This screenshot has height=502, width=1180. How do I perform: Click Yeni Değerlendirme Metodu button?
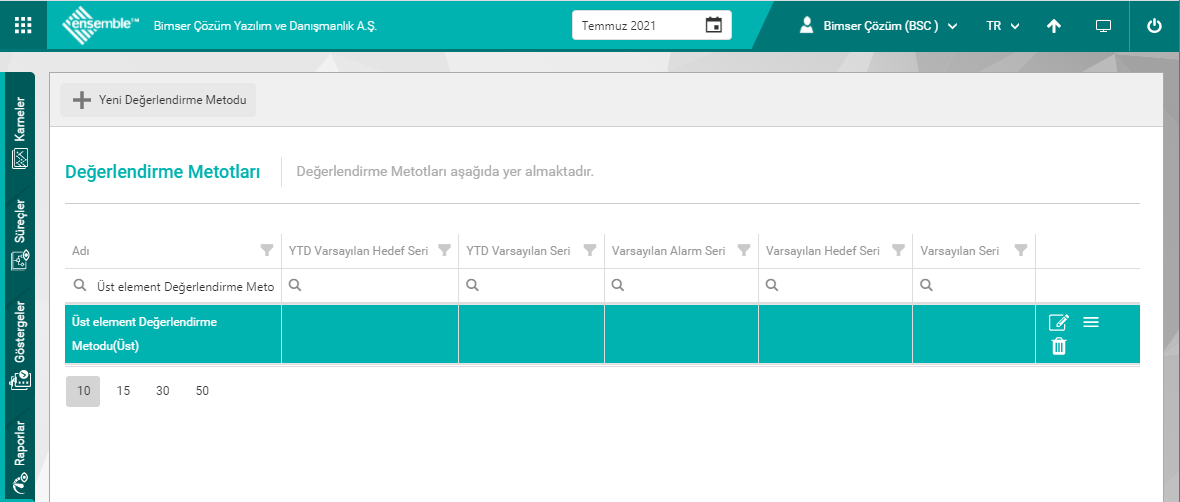(158, 99)
